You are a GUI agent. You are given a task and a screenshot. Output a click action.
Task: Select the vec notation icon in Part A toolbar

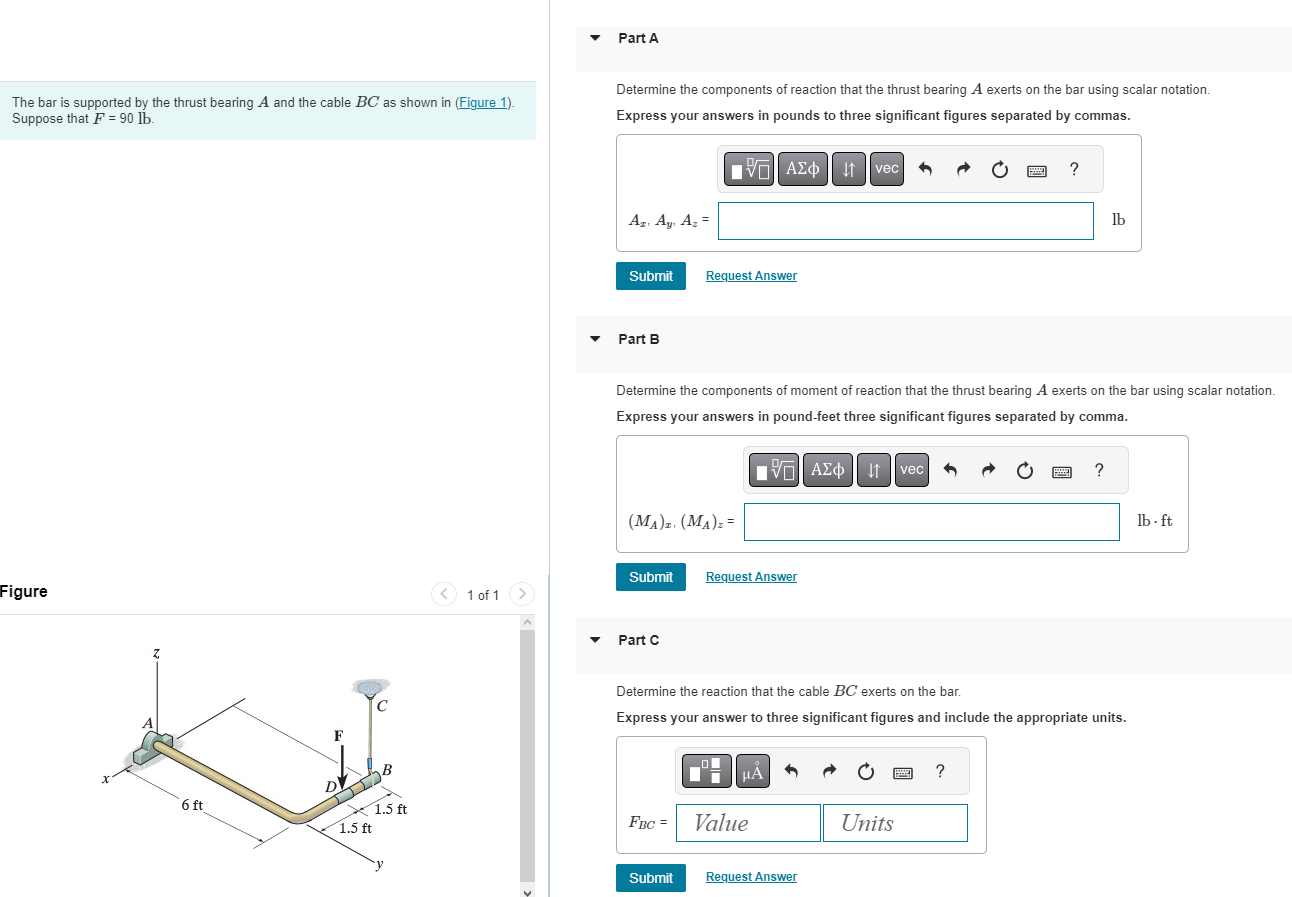tap(885, 168)
